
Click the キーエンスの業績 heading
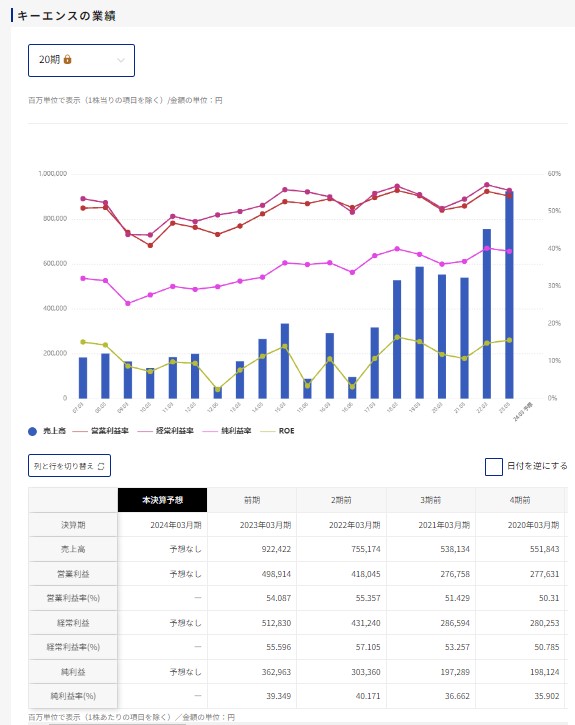66,16
